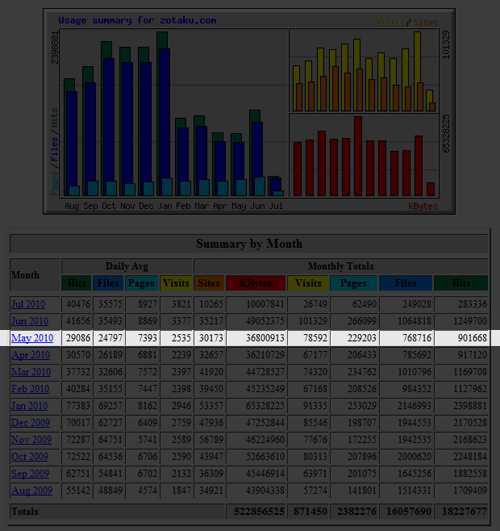Click the green Daily Avg Hits header
This screenshot has height=531, width=500.
click(77, 283)
